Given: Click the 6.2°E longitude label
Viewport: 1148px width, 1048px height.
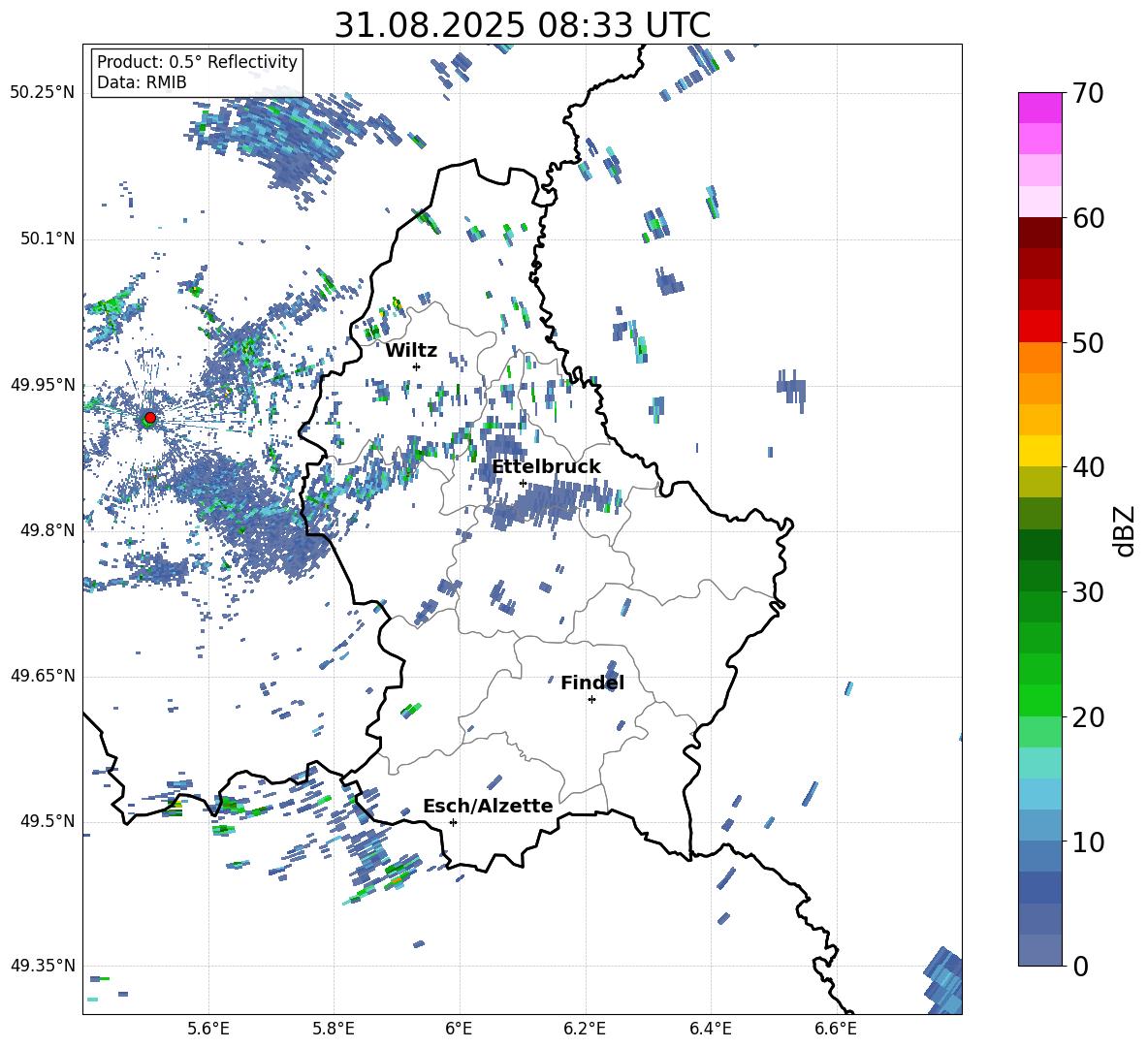Looking at the screenshot, I should [x=585, y=1029].
